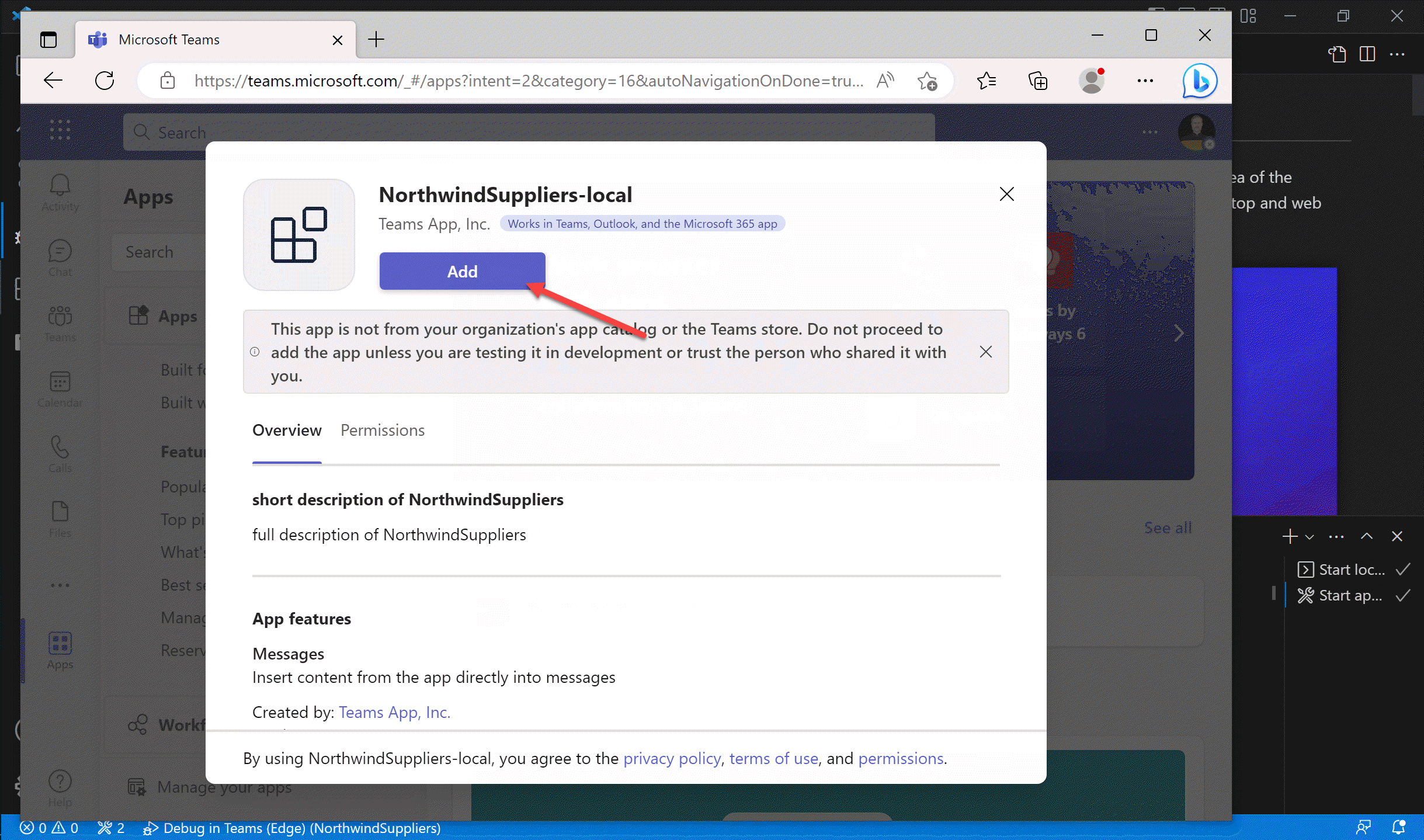Refresh the Teams page
This screenshot has height=840, width=1424.
coord(105,80)
